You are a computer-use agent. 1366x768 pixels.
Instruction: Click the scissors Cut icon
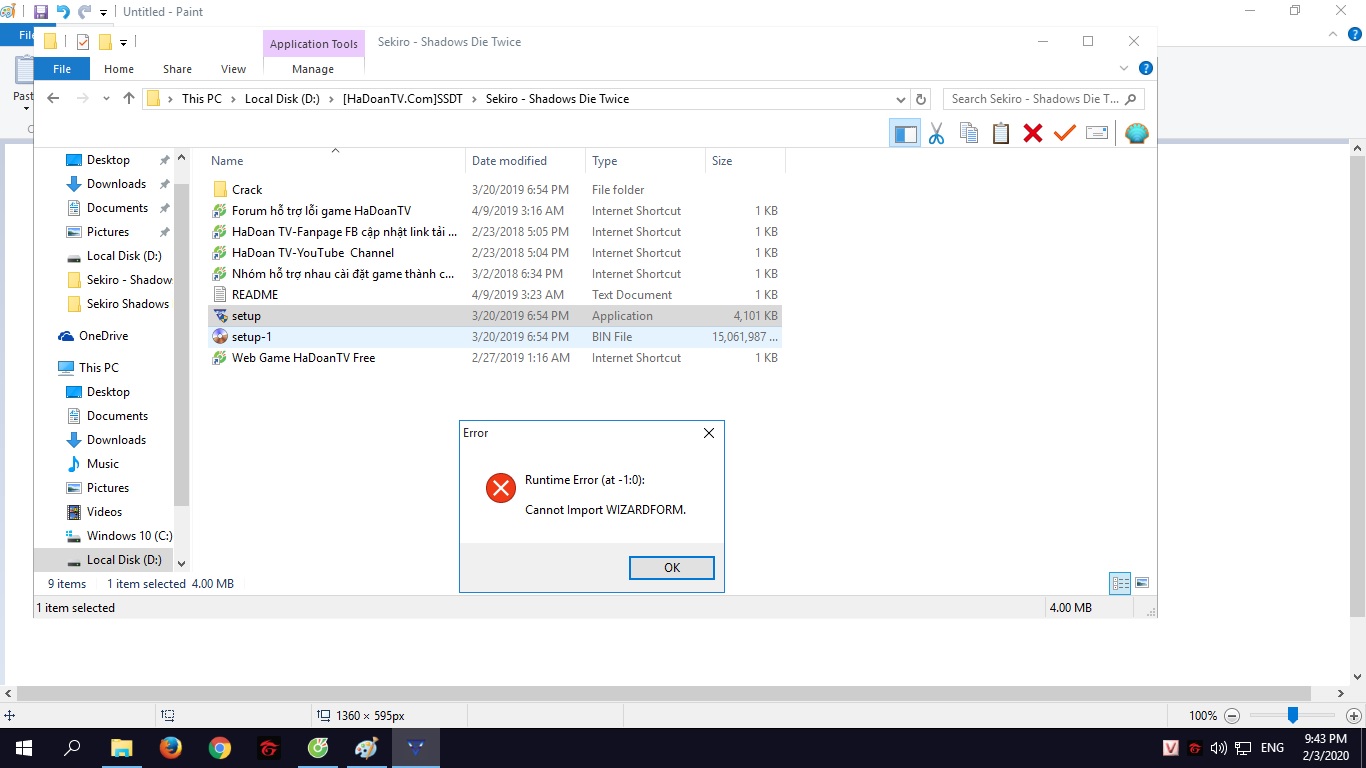936,133
